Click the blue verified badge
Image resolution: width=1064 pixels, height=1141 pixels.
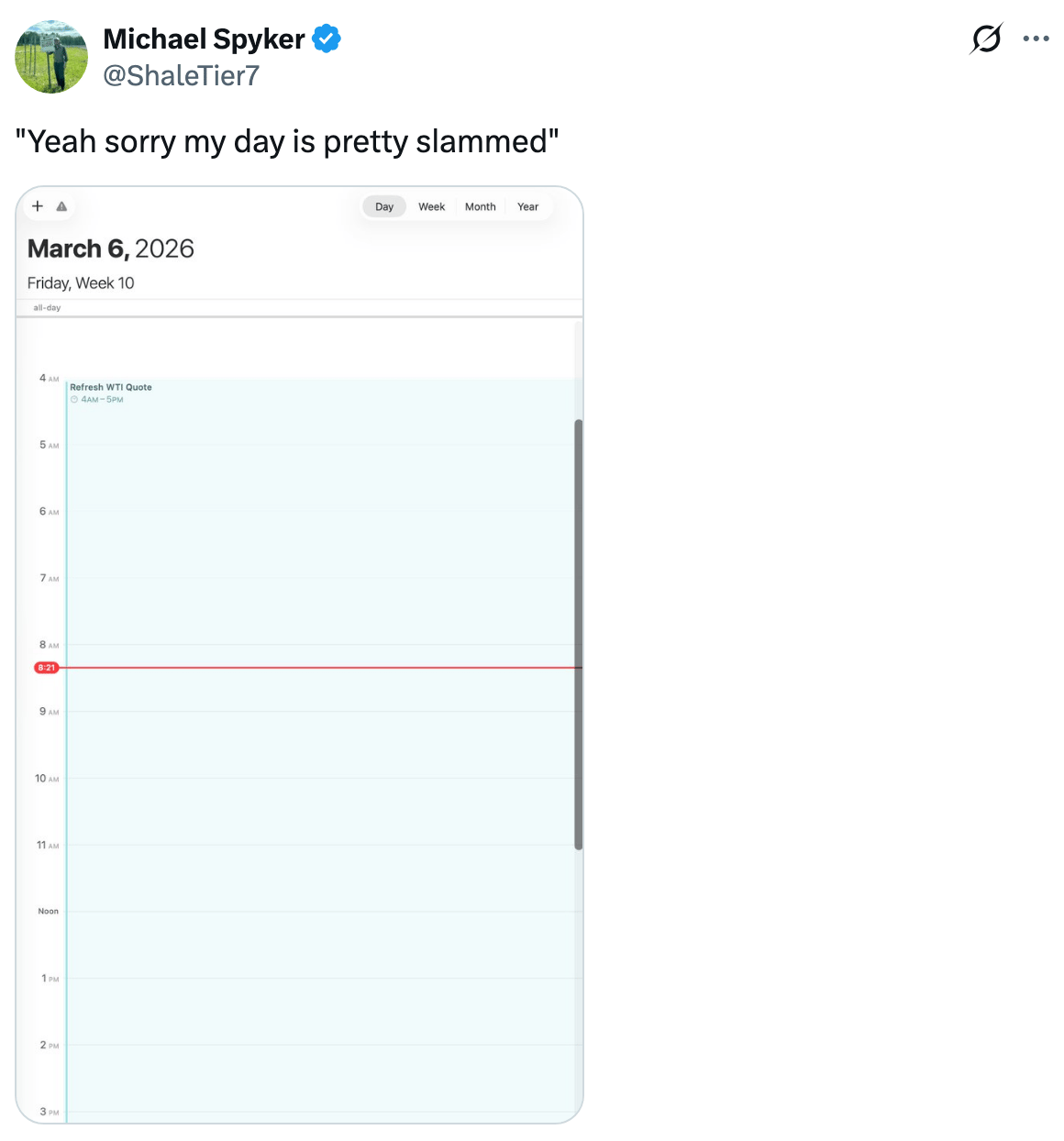coord(327,39)
